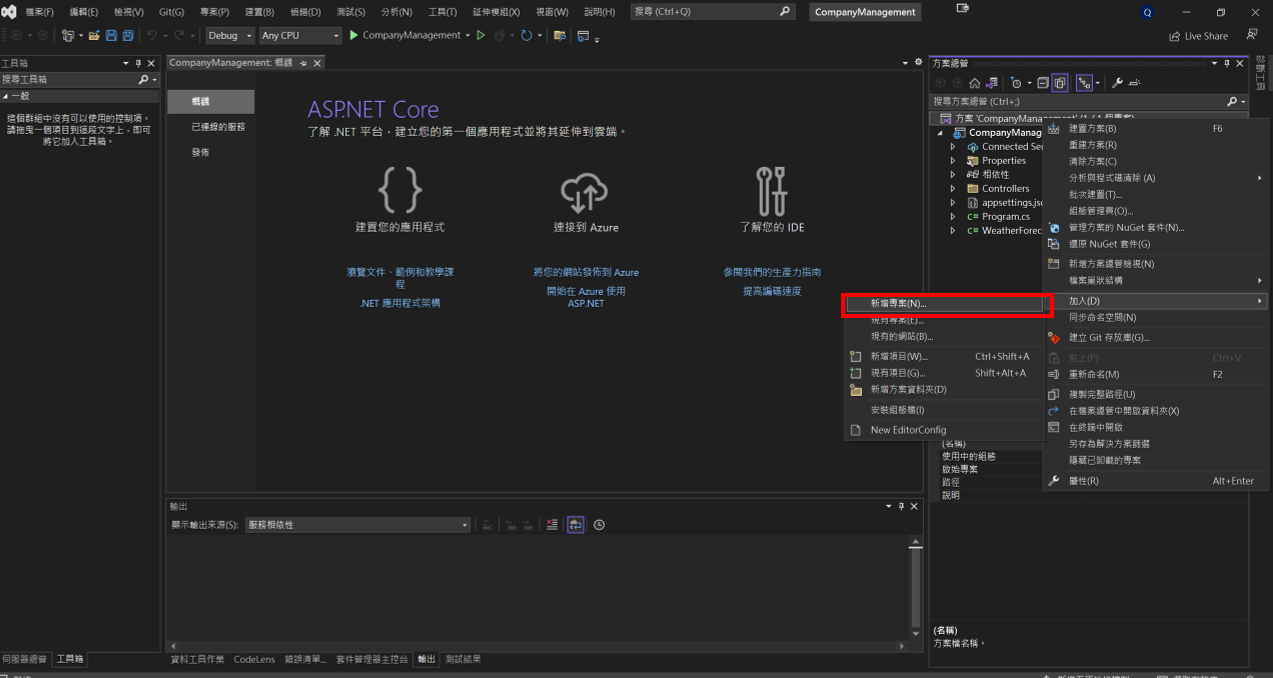Click the magnifier search icon in Solution Explorer
Image resolution: width=1273 pixels, height=678 pixels.
pos(1232,101)
